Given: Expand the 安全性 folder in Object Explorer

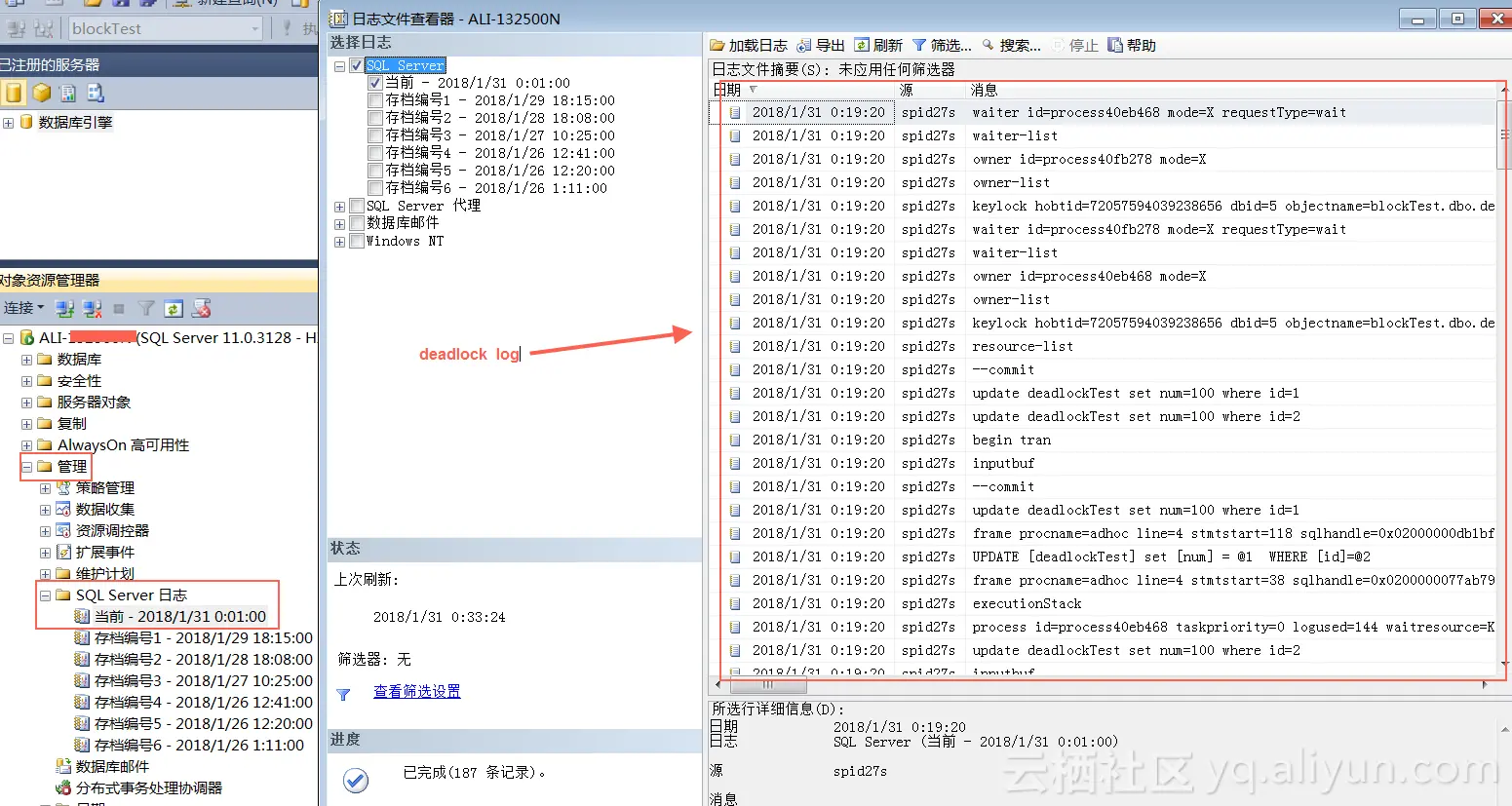Looking at the screenshot, I should coord(26,381).
